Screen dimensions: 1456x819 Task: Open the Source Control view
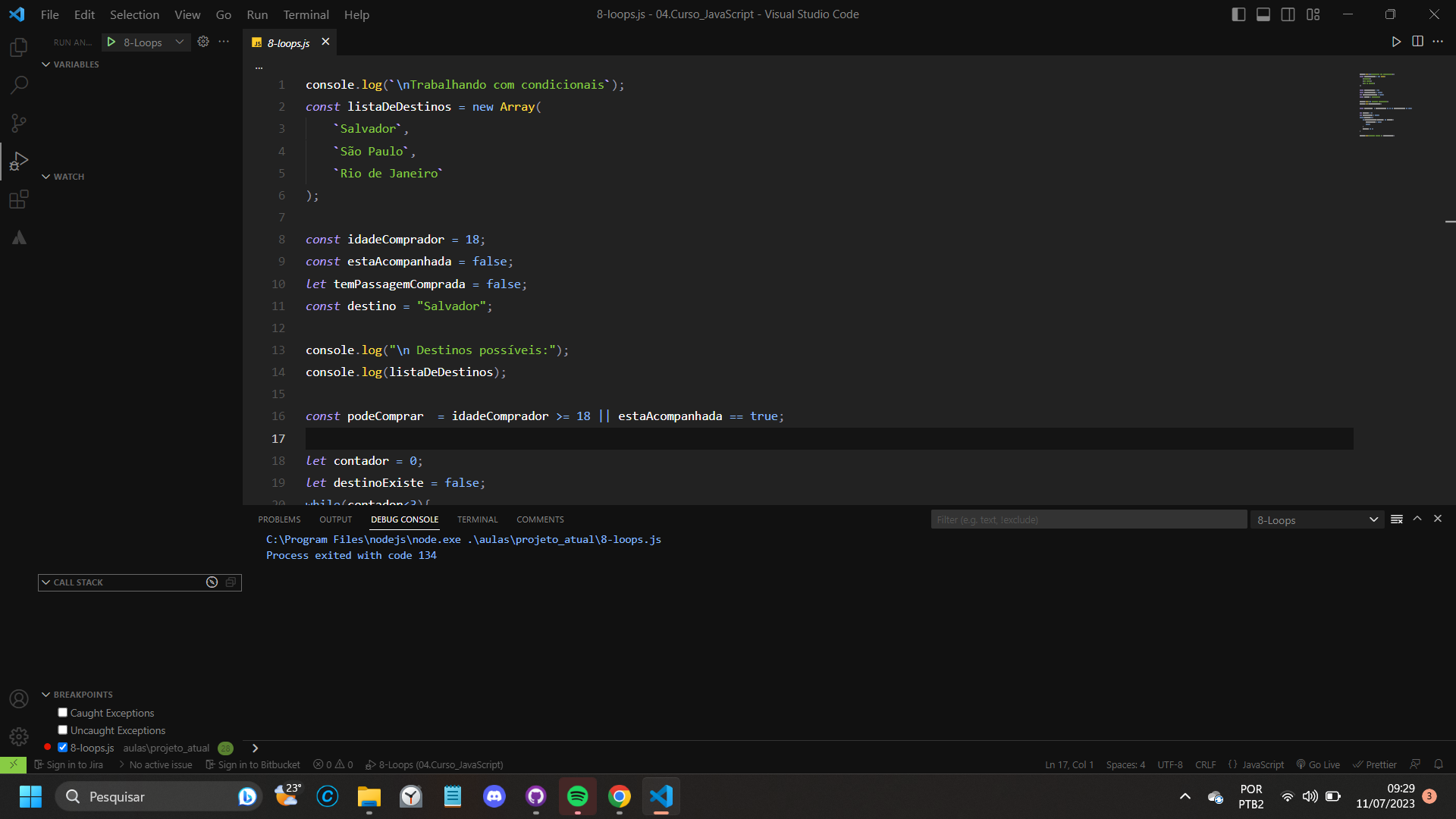[x=19, y=123]
